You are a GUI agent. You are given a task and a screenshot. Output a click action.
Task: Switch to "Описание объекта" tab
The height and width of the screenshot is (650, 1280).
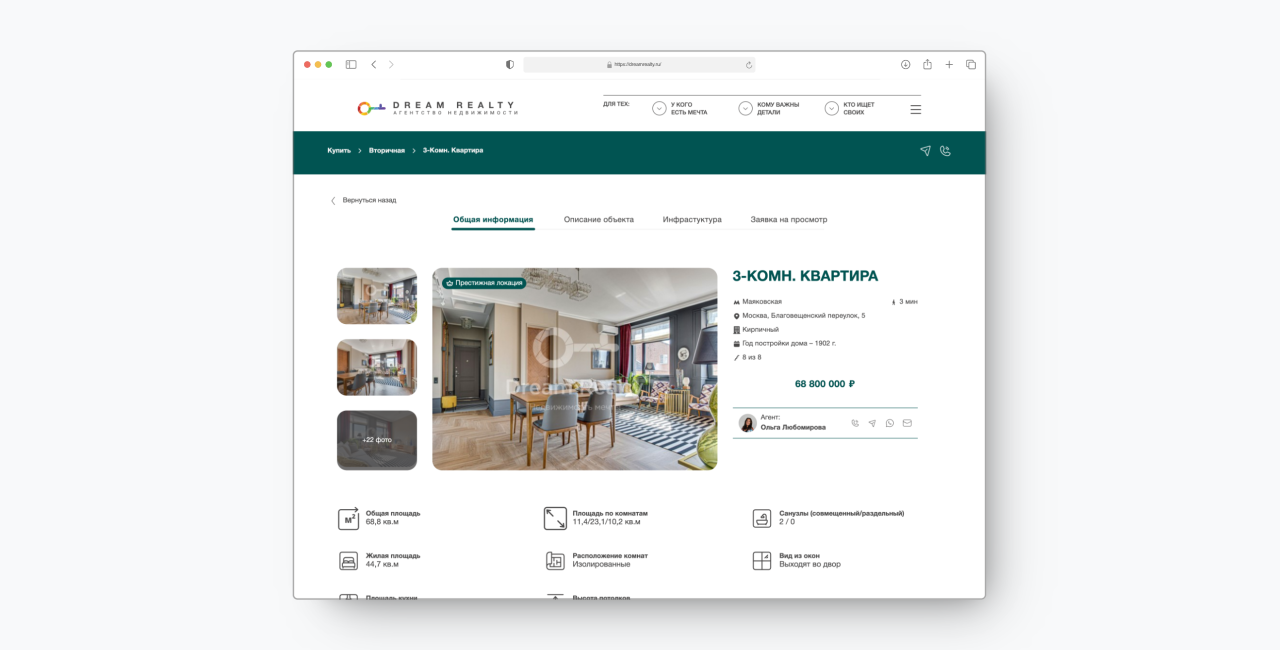coord(599,219)
